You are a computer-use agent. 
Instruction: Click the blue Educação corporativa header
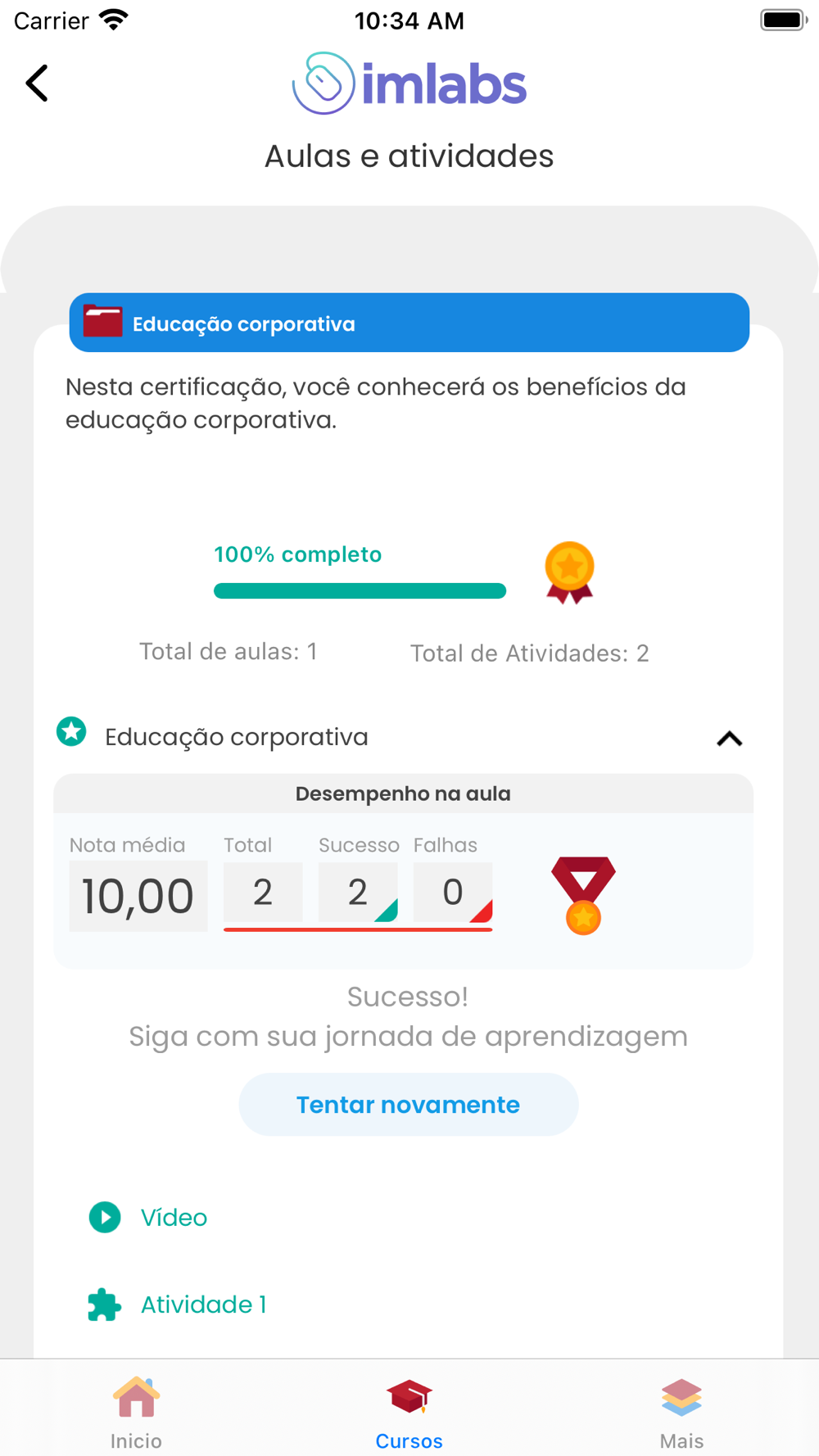click(409, 323)
